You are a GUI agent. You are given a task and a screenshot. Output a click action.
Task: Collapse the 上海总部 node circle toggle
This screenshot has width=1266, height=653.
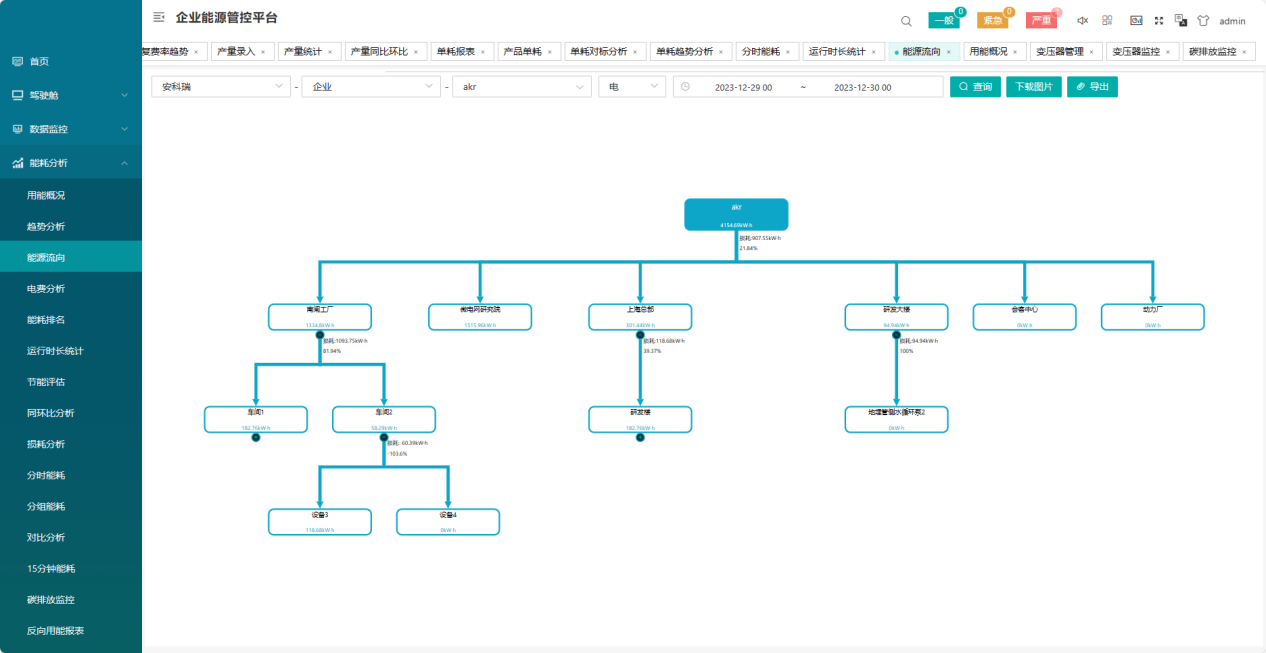click(x=640, y=335)
